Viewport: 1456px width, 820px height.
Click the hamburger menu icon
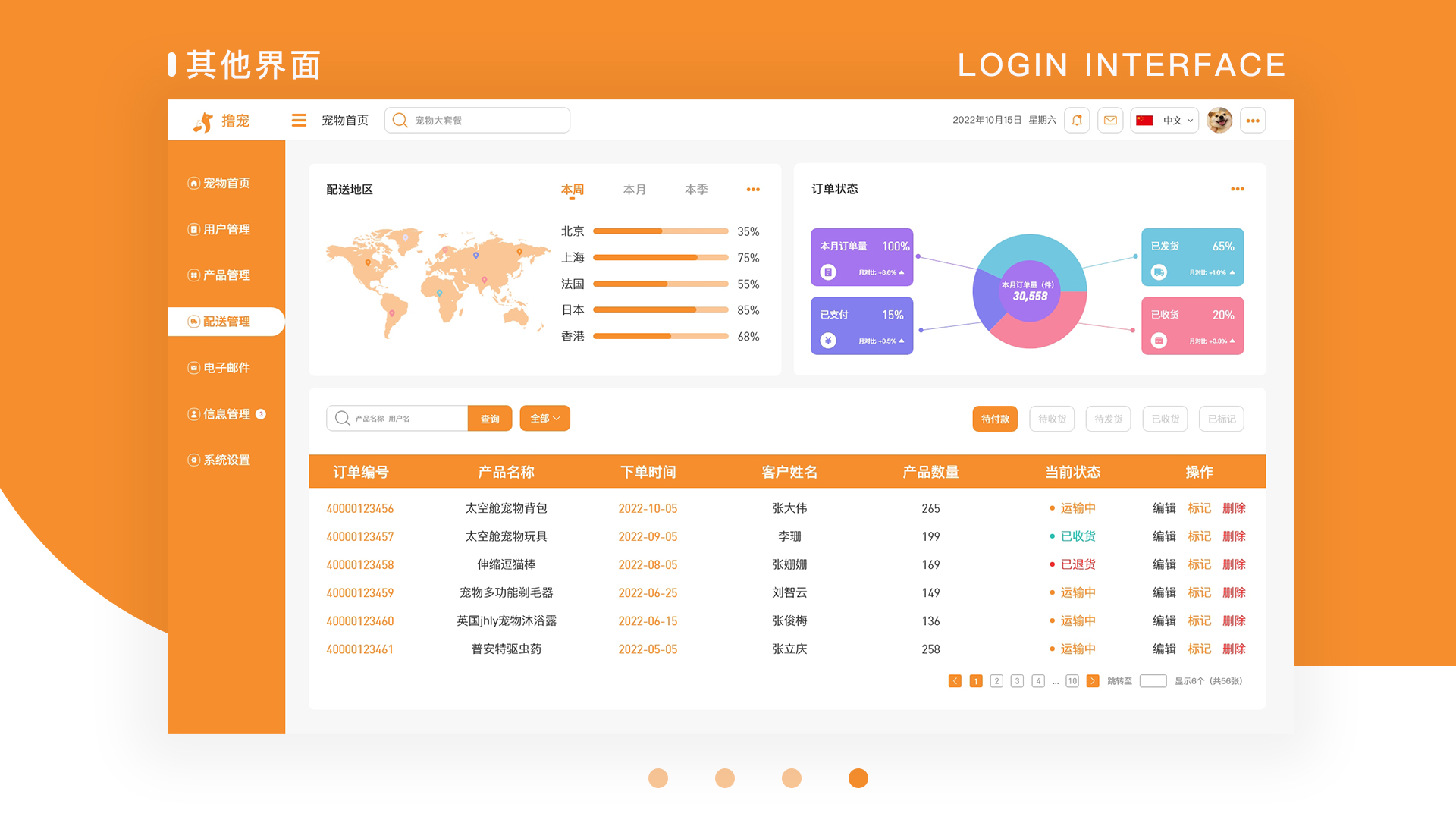299,121
